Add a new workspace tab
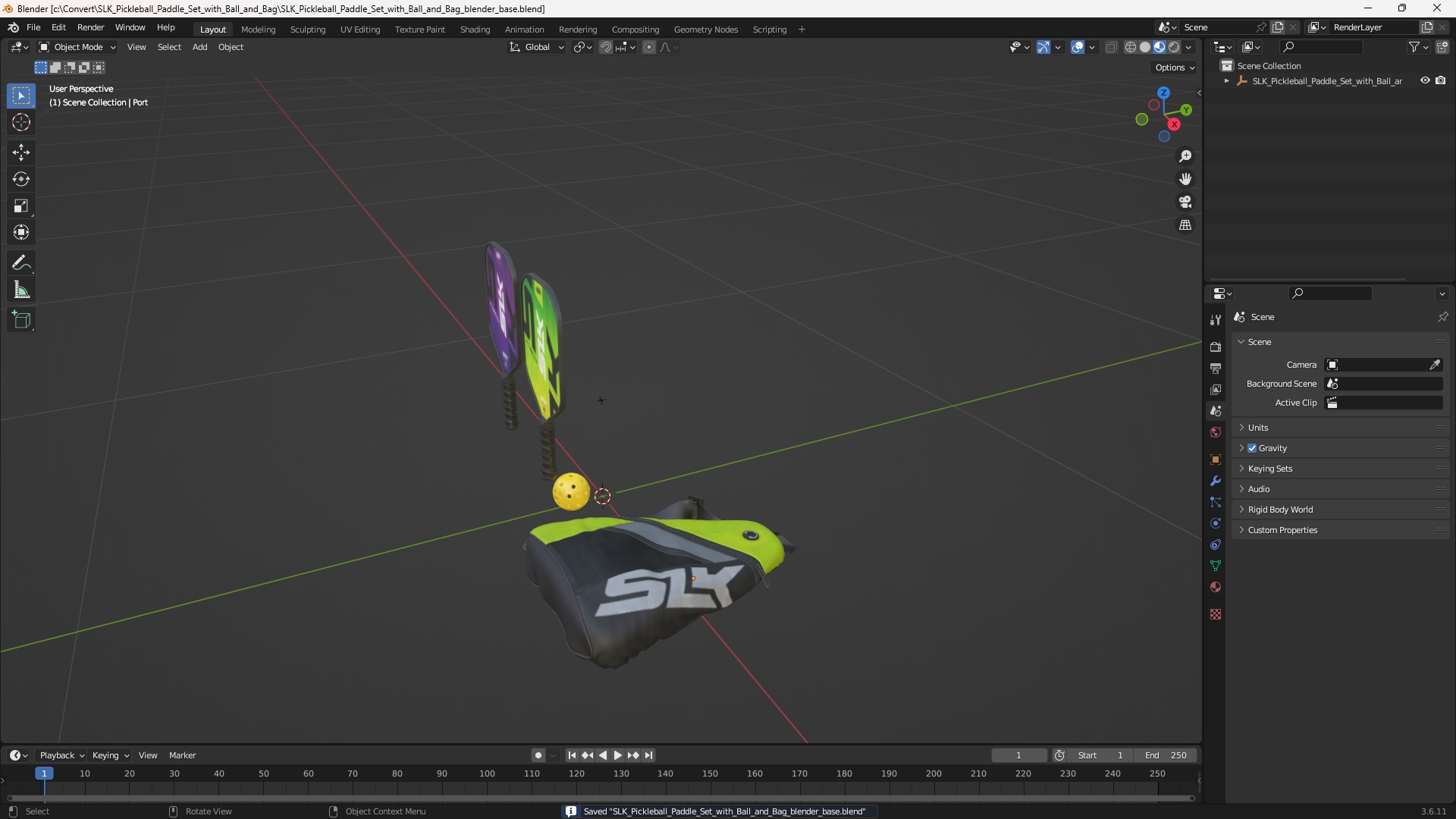Image resolution: width=1456 pixels, height=819 pixels. point(802,30)
